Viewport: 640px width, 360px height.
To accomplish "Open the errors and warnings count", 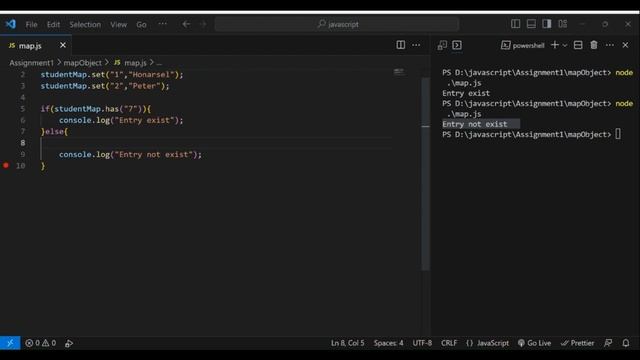I will (x=40, y=343).
